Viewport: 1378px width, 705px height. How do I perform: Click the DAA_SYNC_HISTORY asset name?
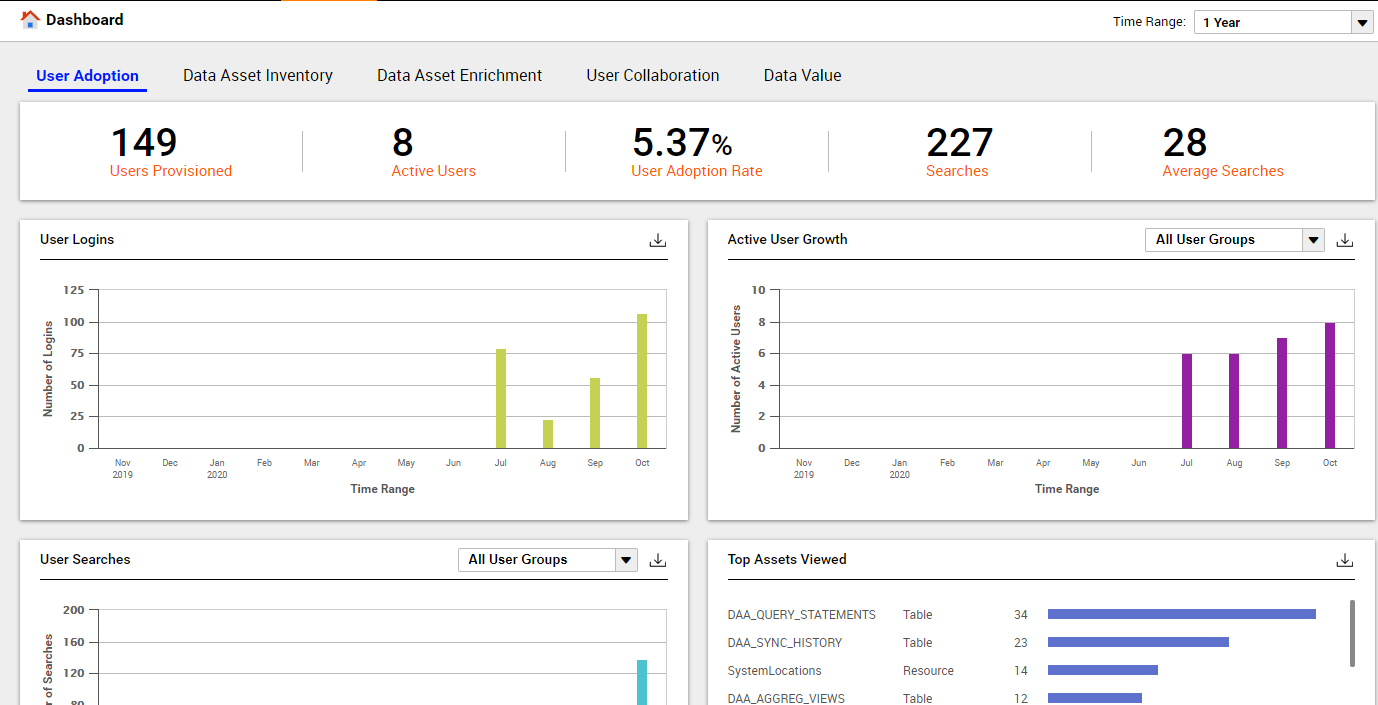pyautogui.click(x=785, y=643)
